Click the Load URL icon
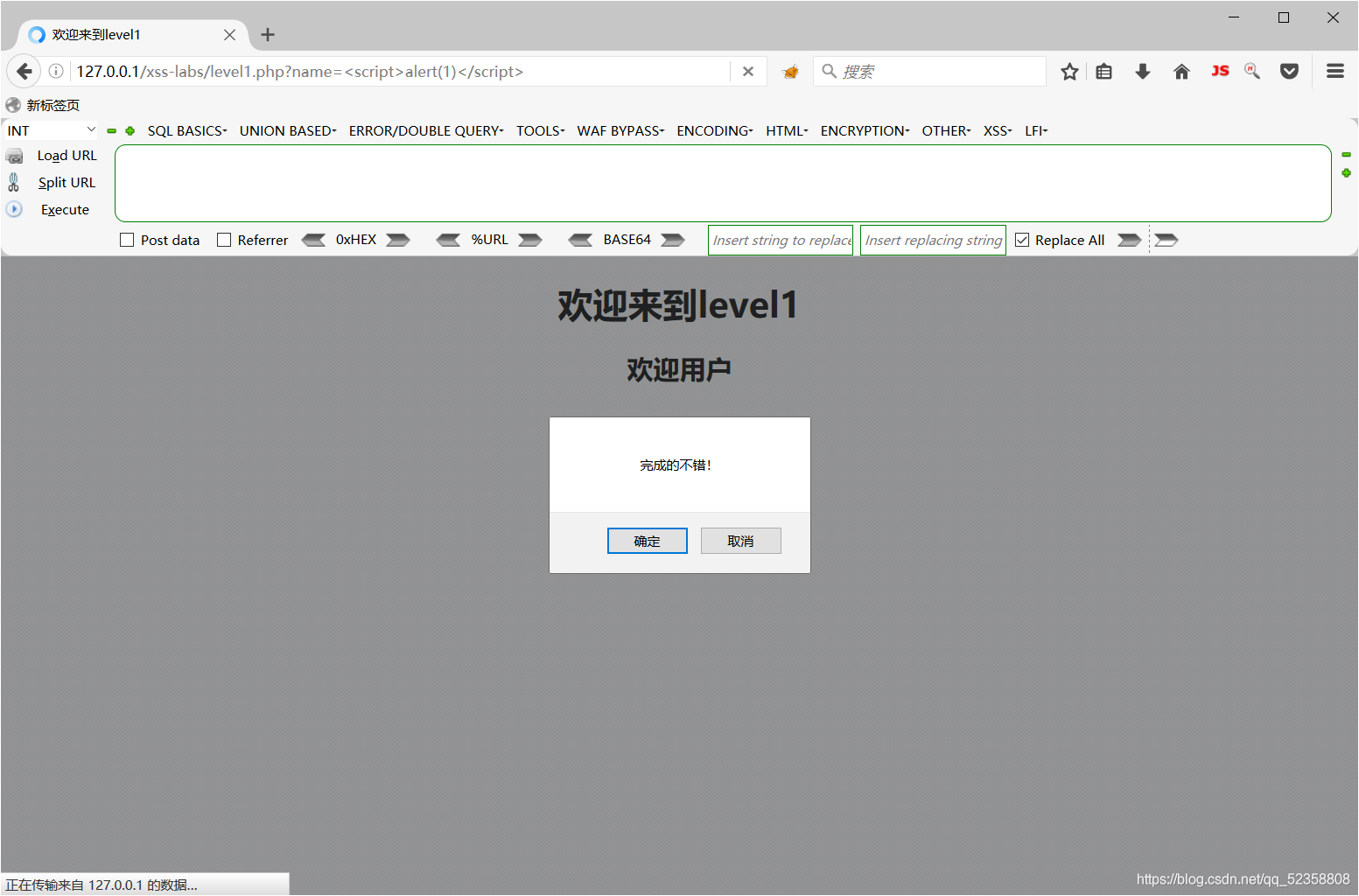Viewport: 1359px width, 896px height. (x=15, y=156)
